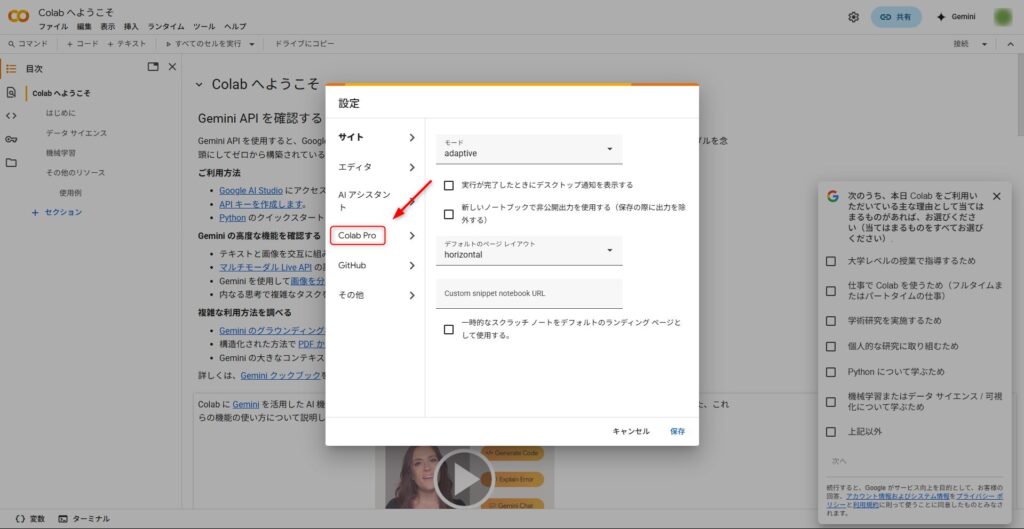The width and height of the screenshot is (1024, 529).
Task: Open the table of contents sidebar icon
Action: [11, 68]
